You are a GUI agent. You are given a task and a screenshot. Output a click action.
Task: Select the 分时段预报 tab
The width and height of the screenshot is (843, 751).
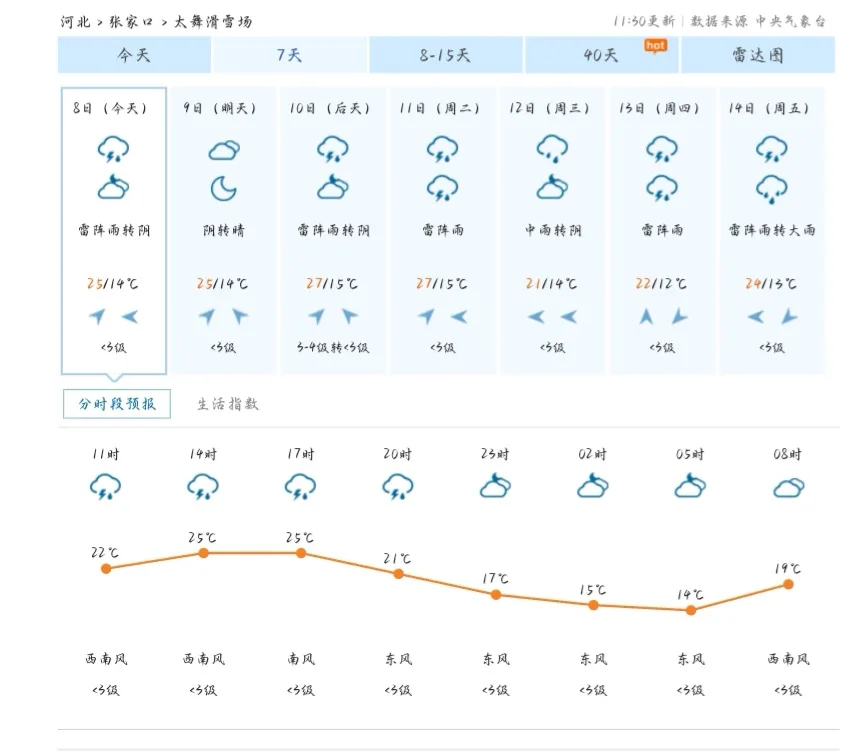[117, 404]
